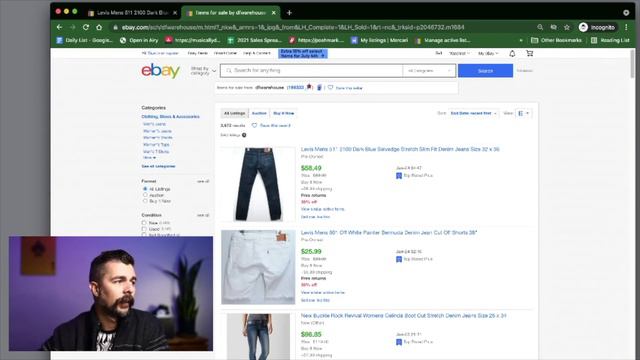Expand the bookmarks bar overflow arrow
This screenshot has width=640, height=360.
[521, 40]
